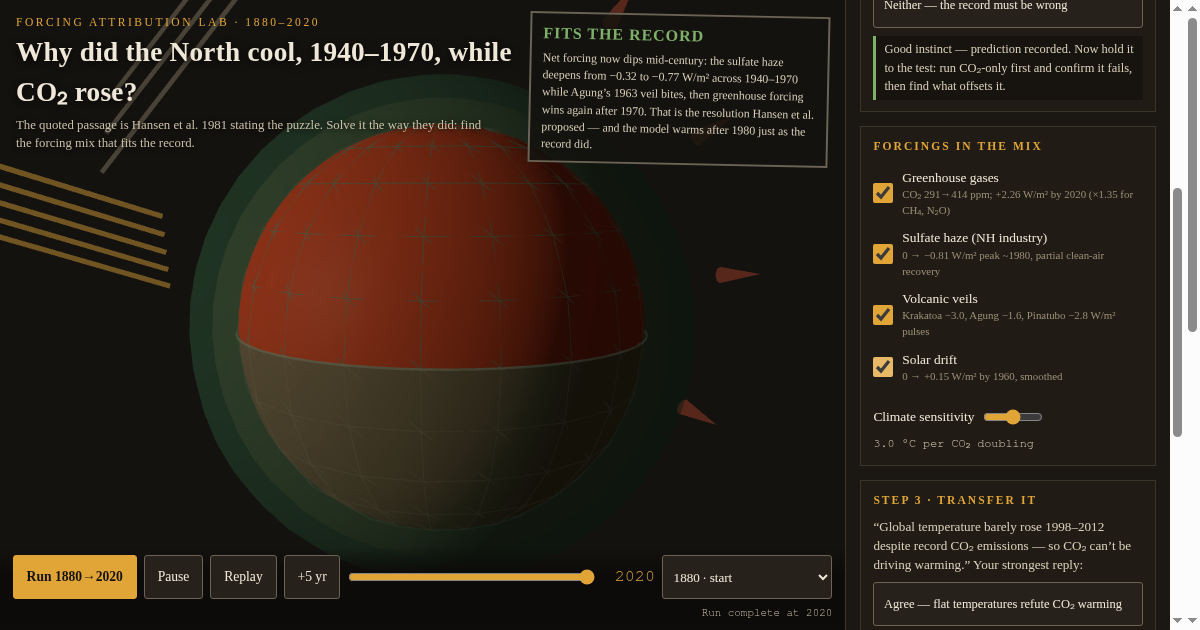The width and height of the screenshot is (1200, 630).
Task: Disable the Solar drift forcing
Action: (883, 367)
